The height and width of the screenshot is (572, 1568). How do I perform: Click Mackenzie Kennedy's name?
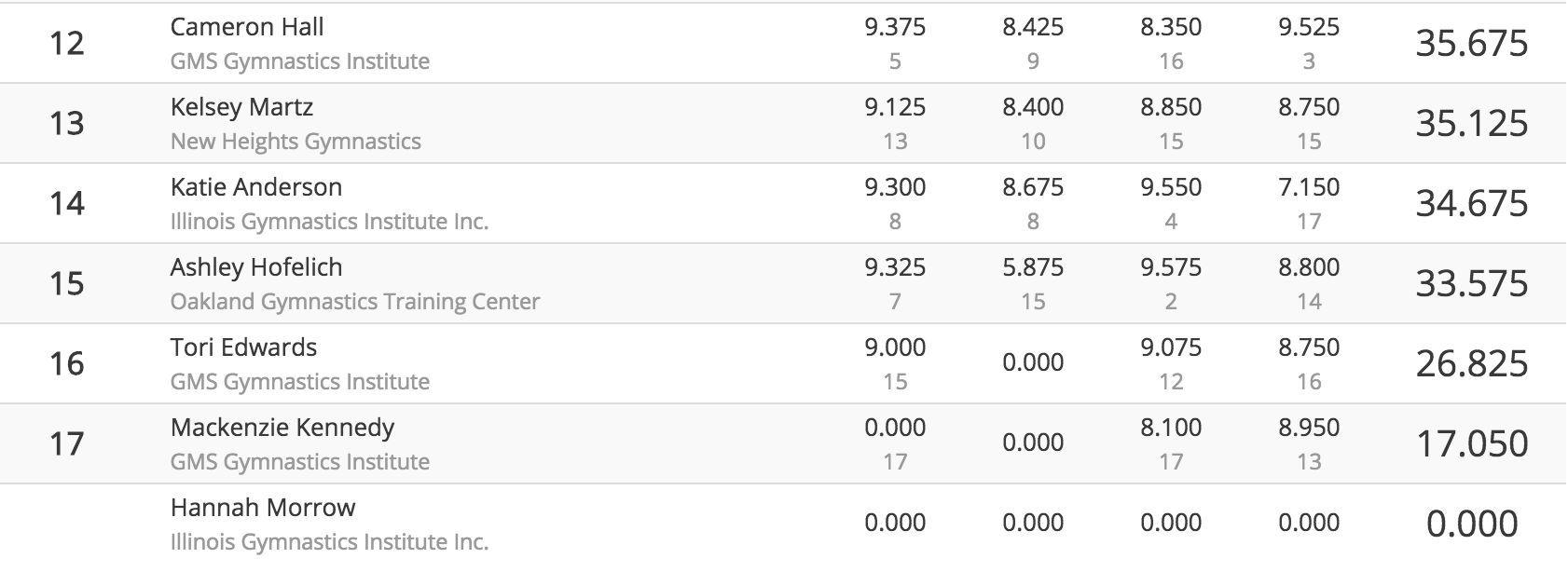tap(282, 428)
